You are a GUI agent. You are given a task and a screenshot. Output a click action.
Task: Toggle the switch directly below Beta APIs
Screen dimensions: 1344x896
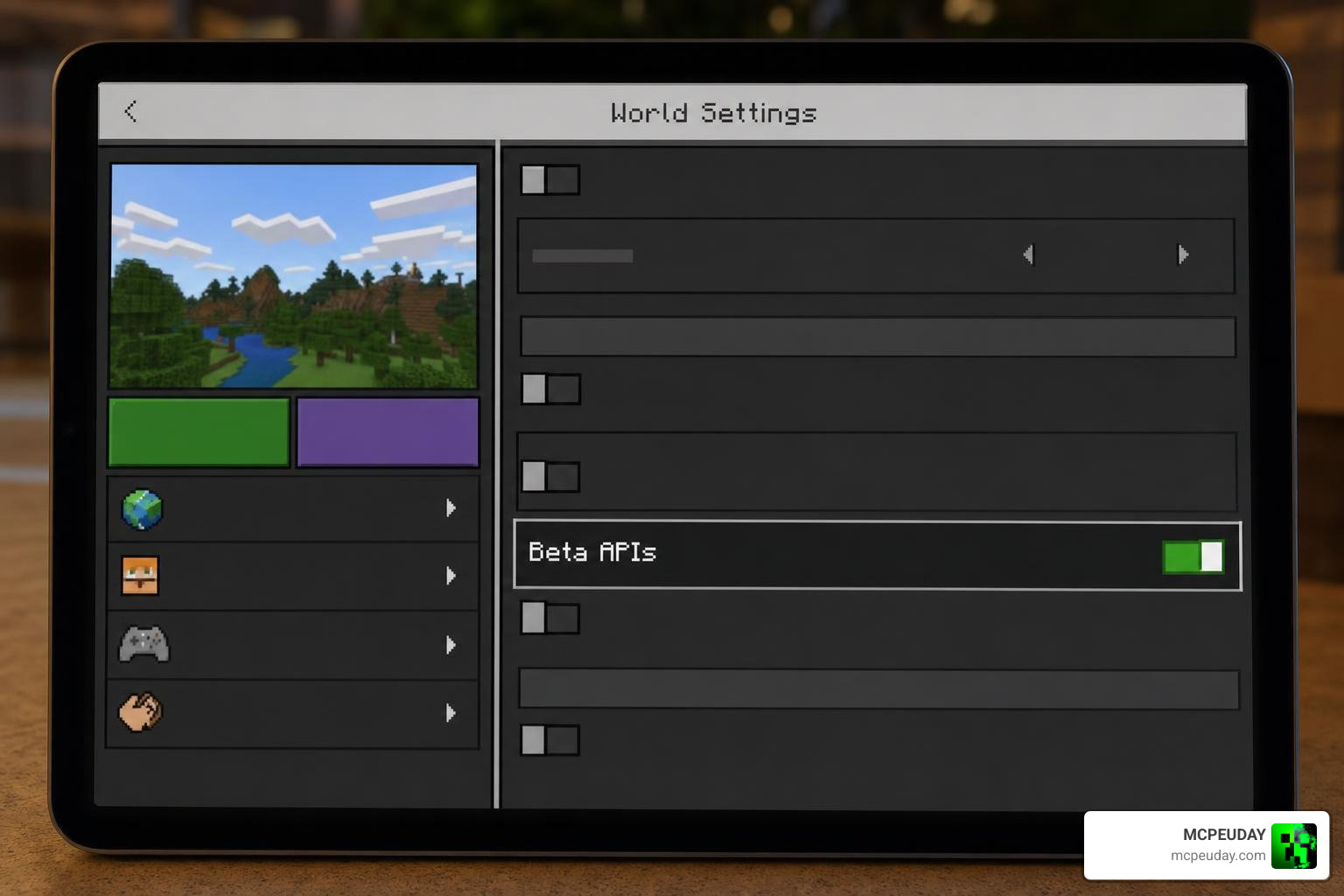(550, 618)
